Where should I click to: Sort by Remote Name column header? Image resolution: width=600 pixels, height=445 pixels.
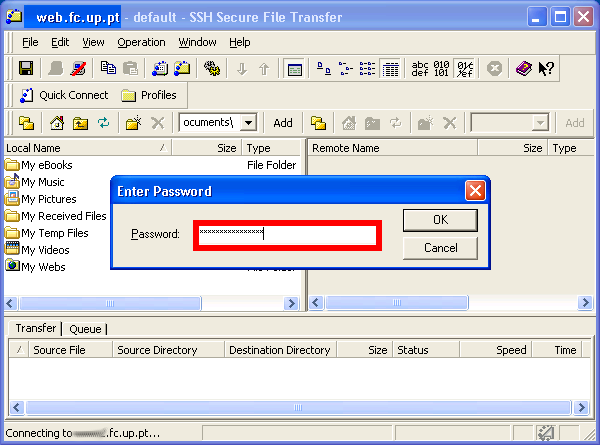pyautogui.click(x=392, y=148)
